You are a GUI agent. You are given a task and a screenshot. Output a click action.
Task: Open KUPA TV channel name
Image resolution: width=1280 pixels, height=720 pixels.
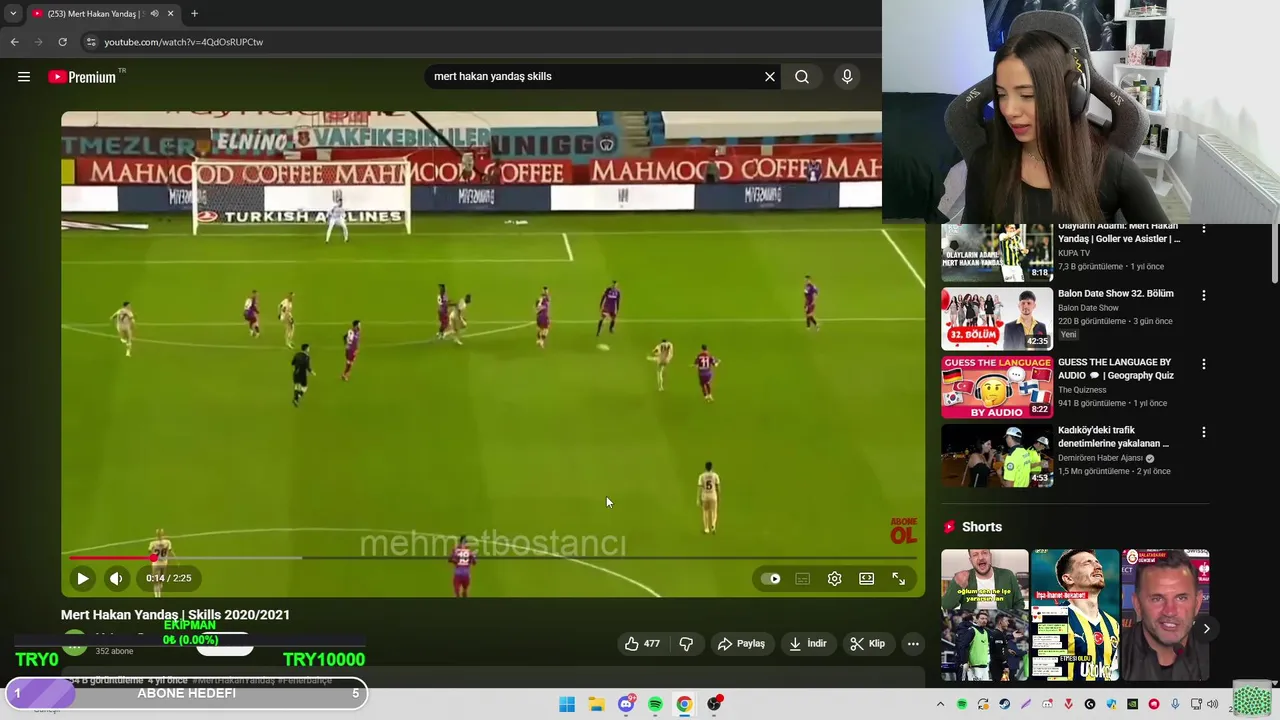tap(1075, 254)
